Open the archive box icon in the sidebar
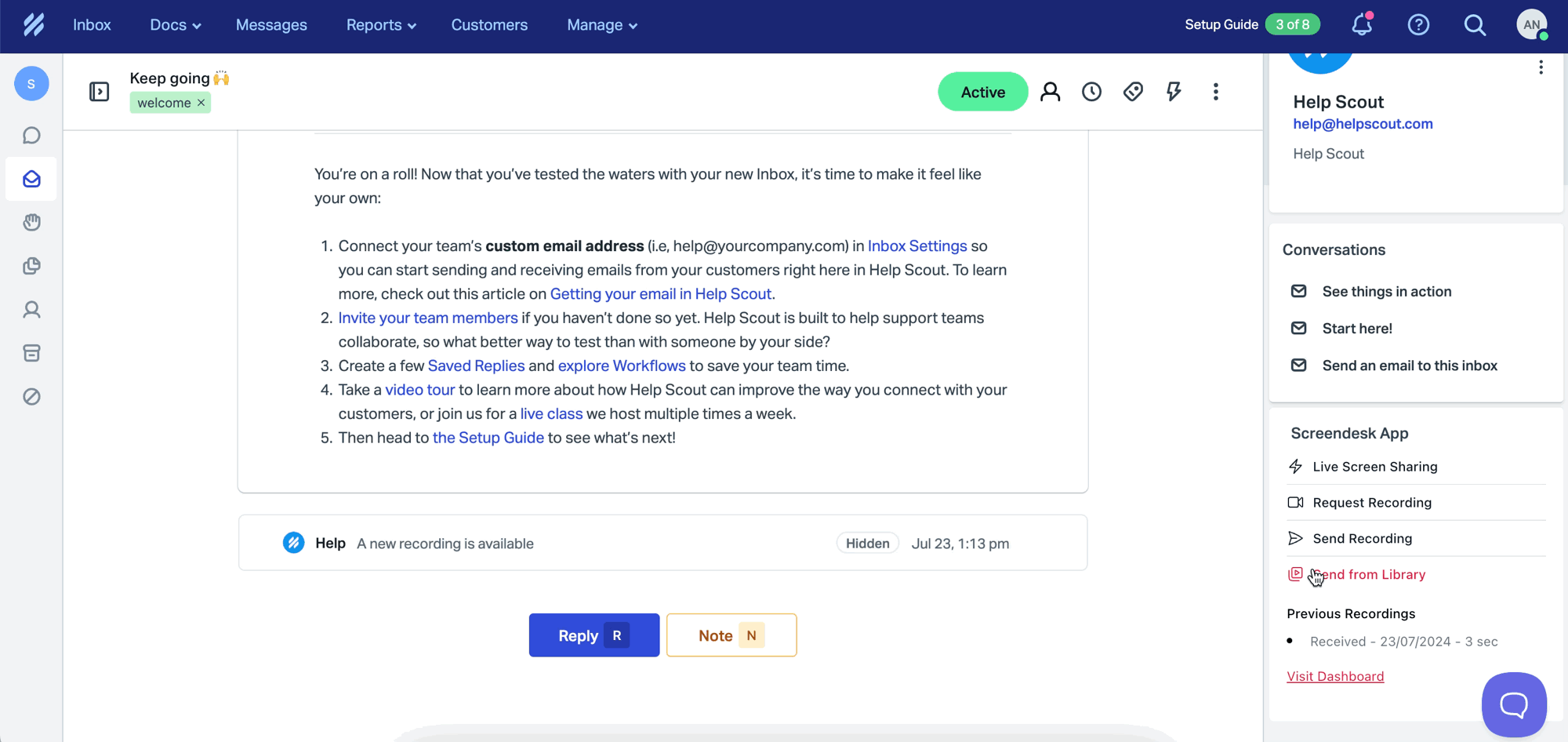The height and width of the screenshot is (742, 1568). coord(31,353)
